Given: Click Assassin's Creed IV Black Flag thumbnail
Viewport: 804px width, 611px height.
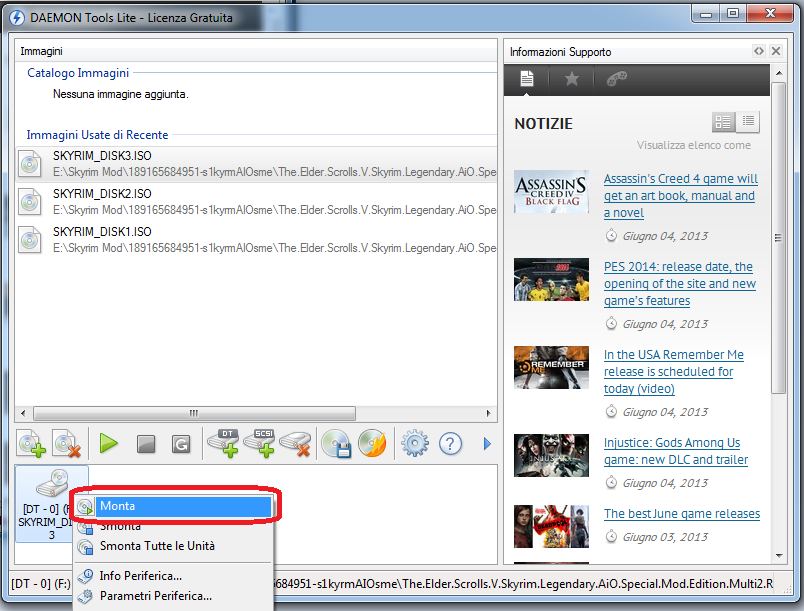Looking at the screenshot, I should [551, 192].
